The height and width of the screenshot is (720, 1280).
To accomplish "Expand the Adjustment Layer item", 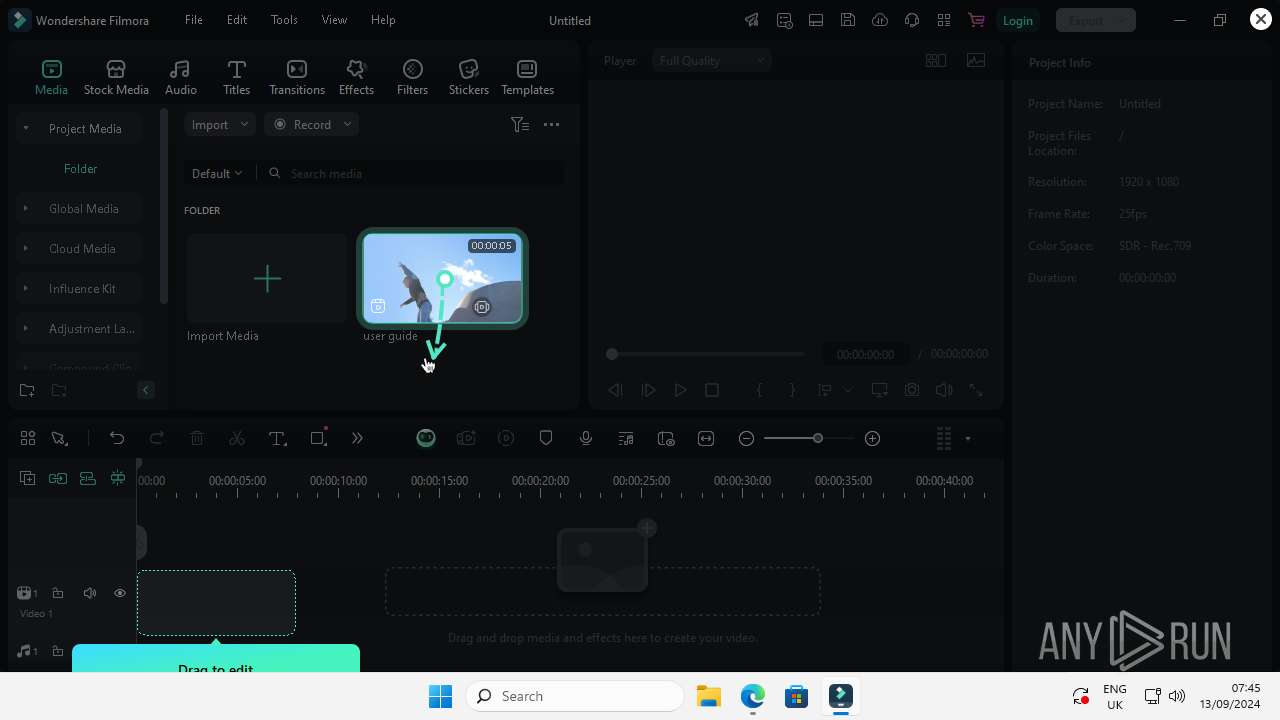I will click(26, 328).
